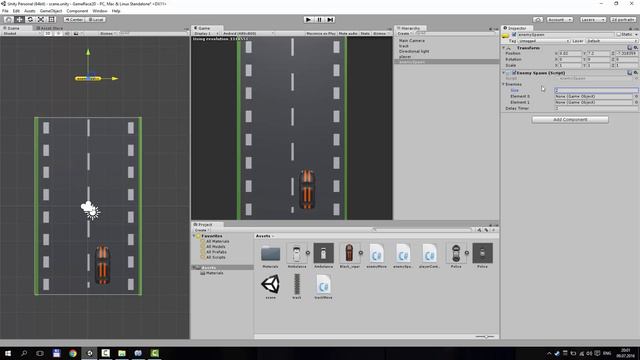
Task: Open the Layers dropdown
Action: [592, 20]
